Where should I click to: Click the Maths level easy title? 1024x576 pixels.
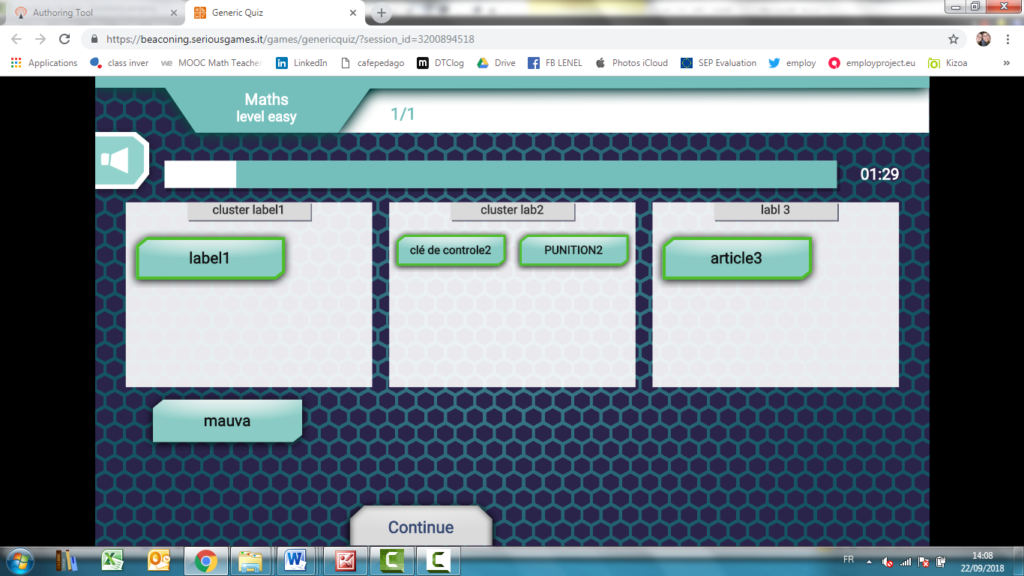coord(266,108)
